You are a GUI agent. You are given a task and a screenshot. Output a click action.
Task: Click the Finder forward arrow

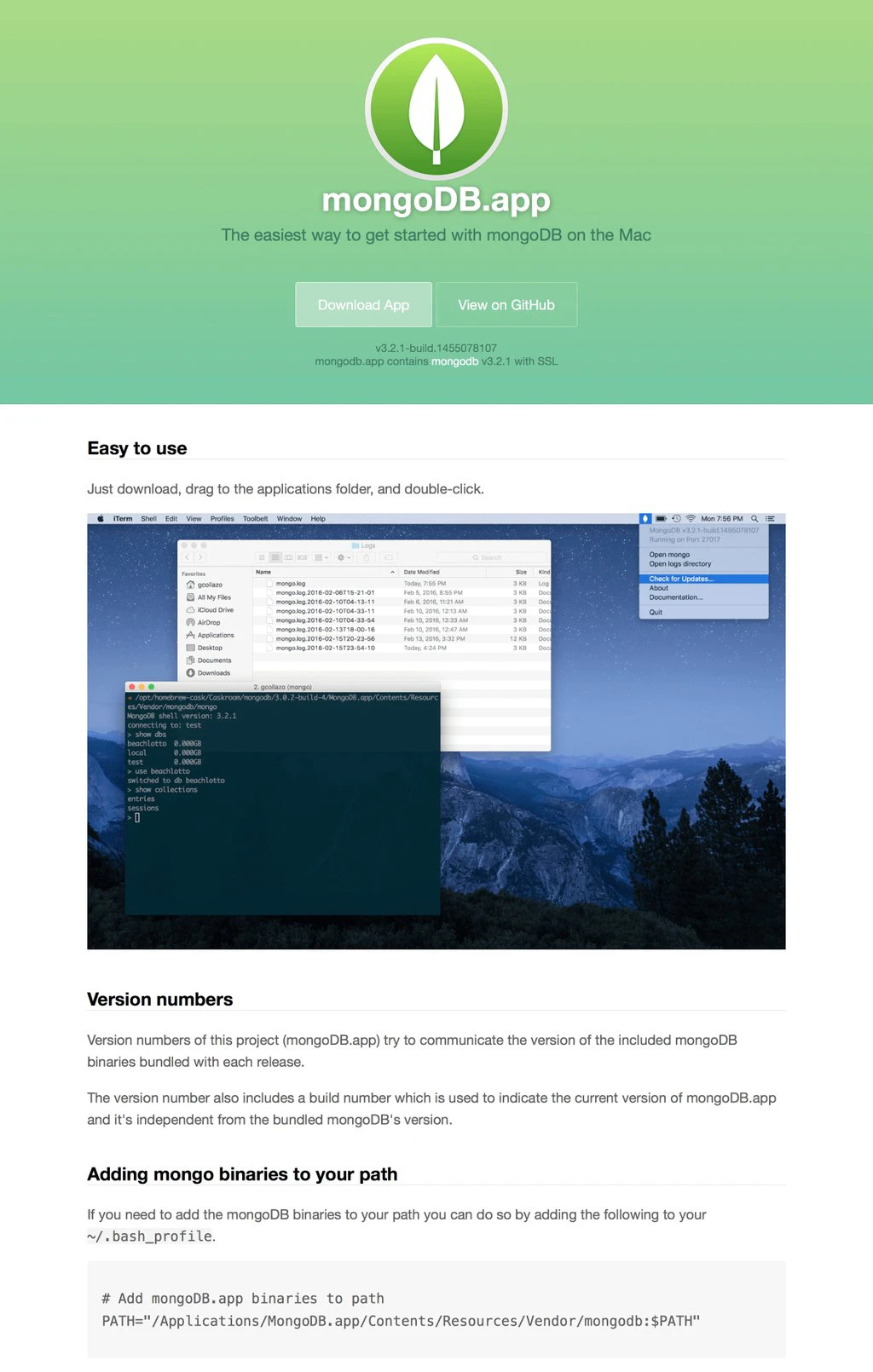[200, 557]
